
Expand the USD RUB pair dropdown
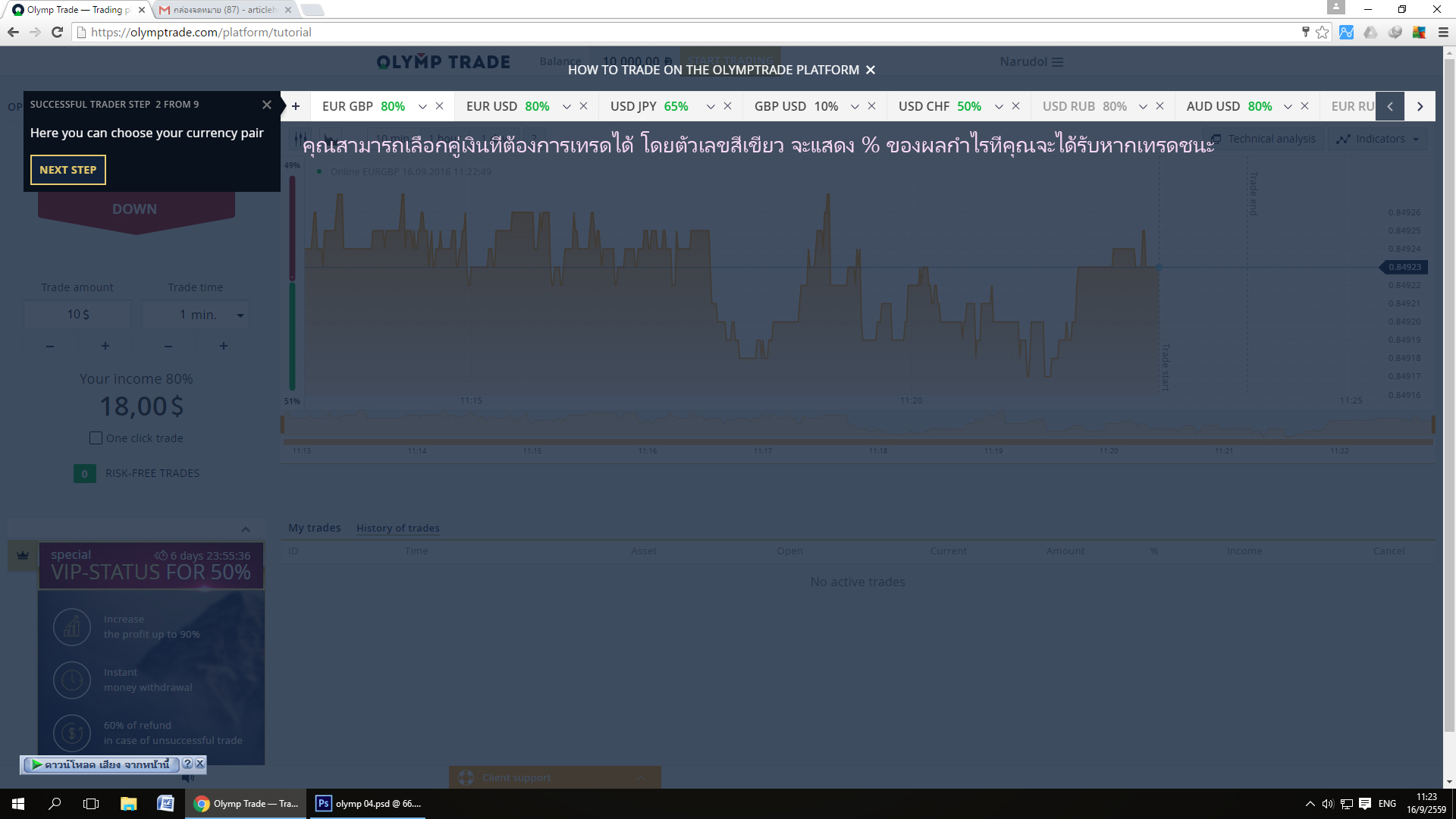click(x=1143, y=107)
